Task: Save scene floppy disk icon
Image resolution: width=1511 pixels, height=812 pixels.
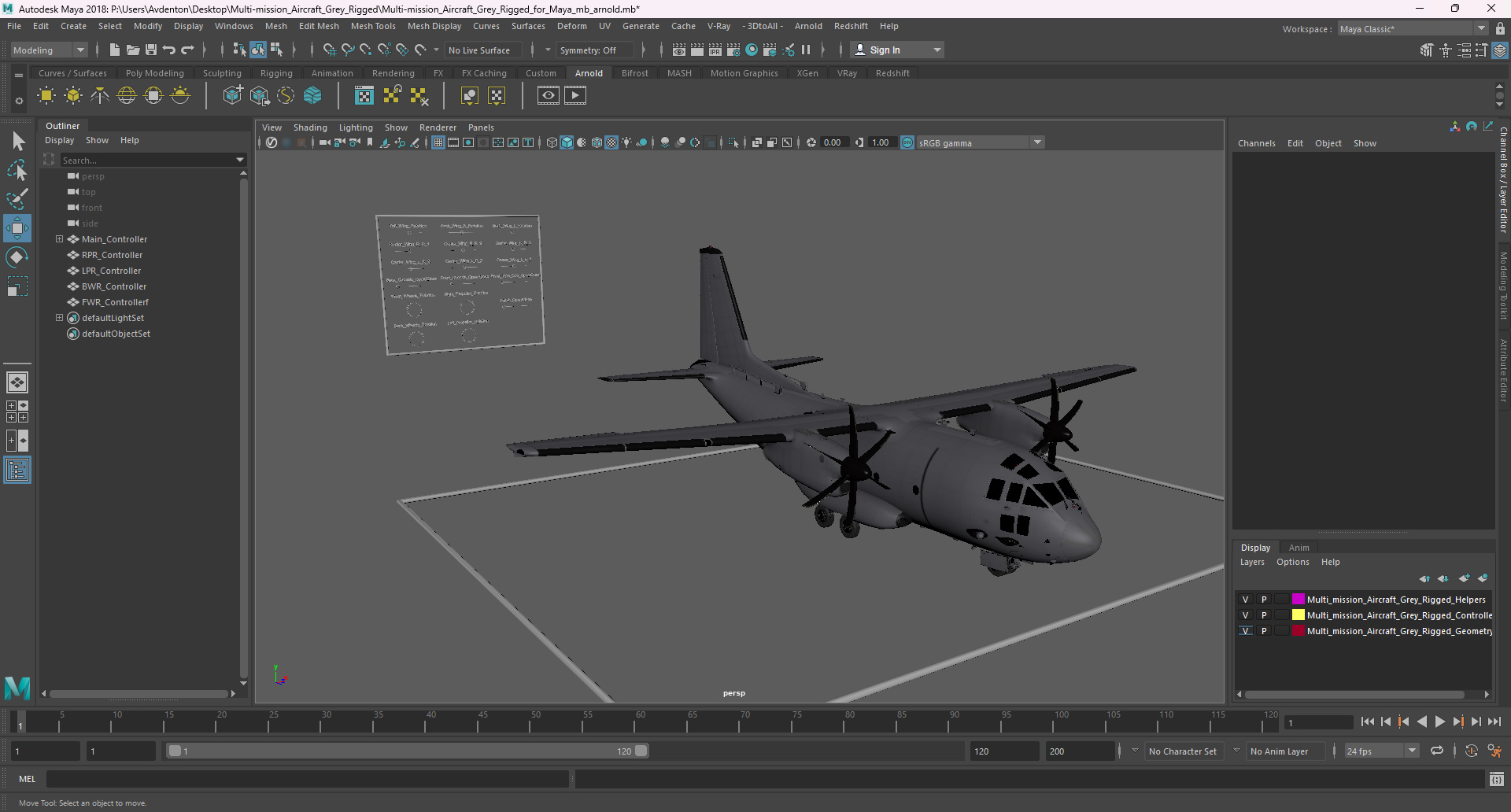Action: tap(150, 50)
